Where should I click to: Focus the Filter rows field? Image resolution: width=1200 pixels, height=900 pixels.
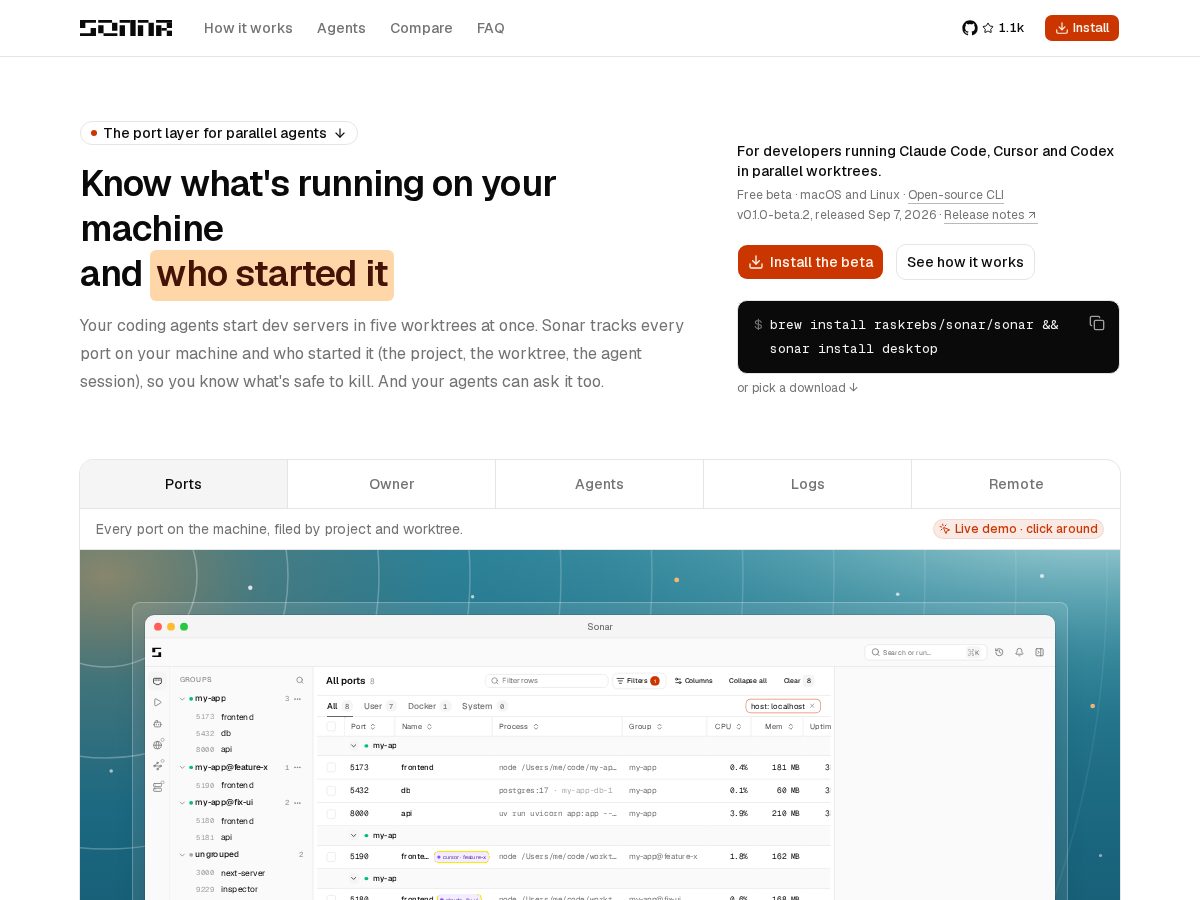547,680
